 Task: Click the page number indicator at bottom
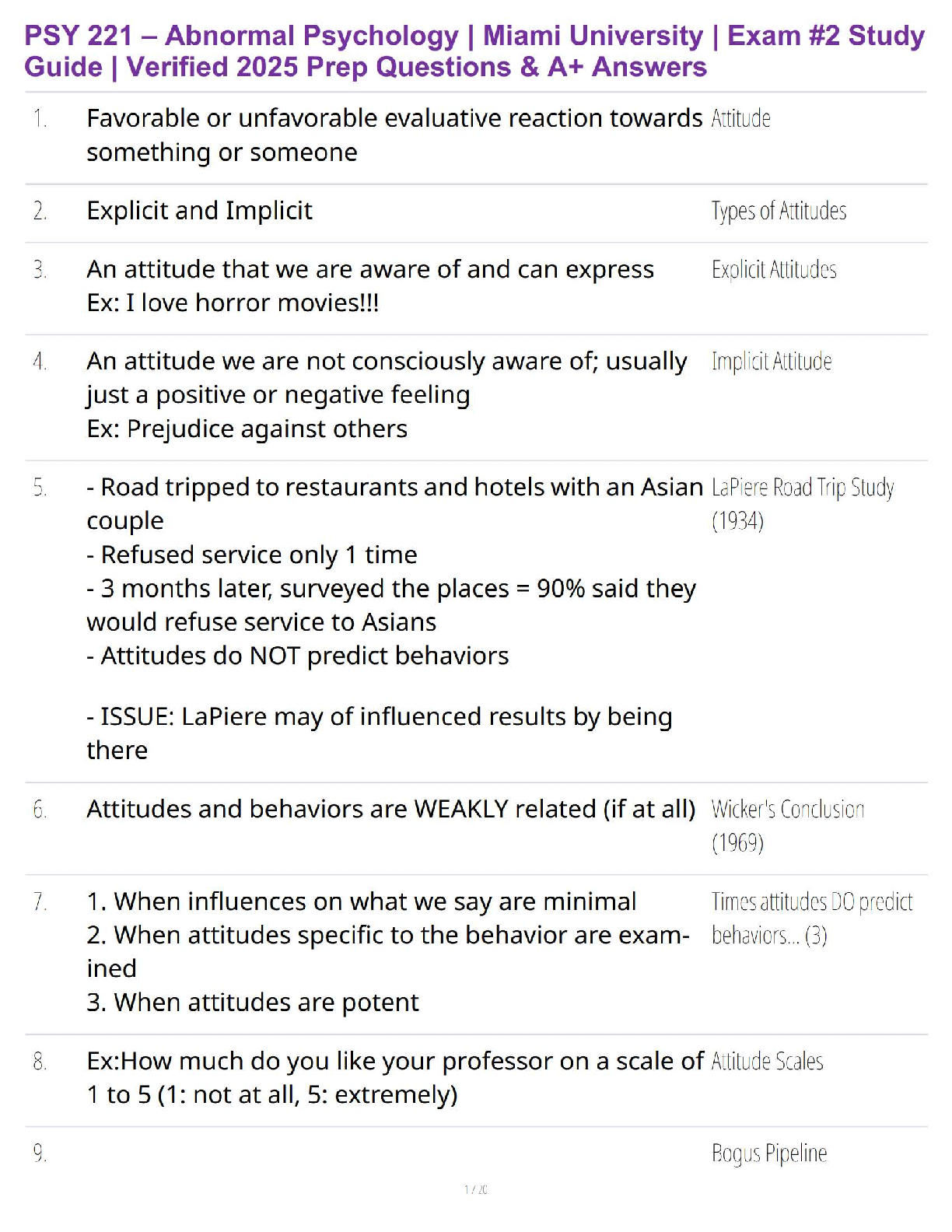point(476,1189)
